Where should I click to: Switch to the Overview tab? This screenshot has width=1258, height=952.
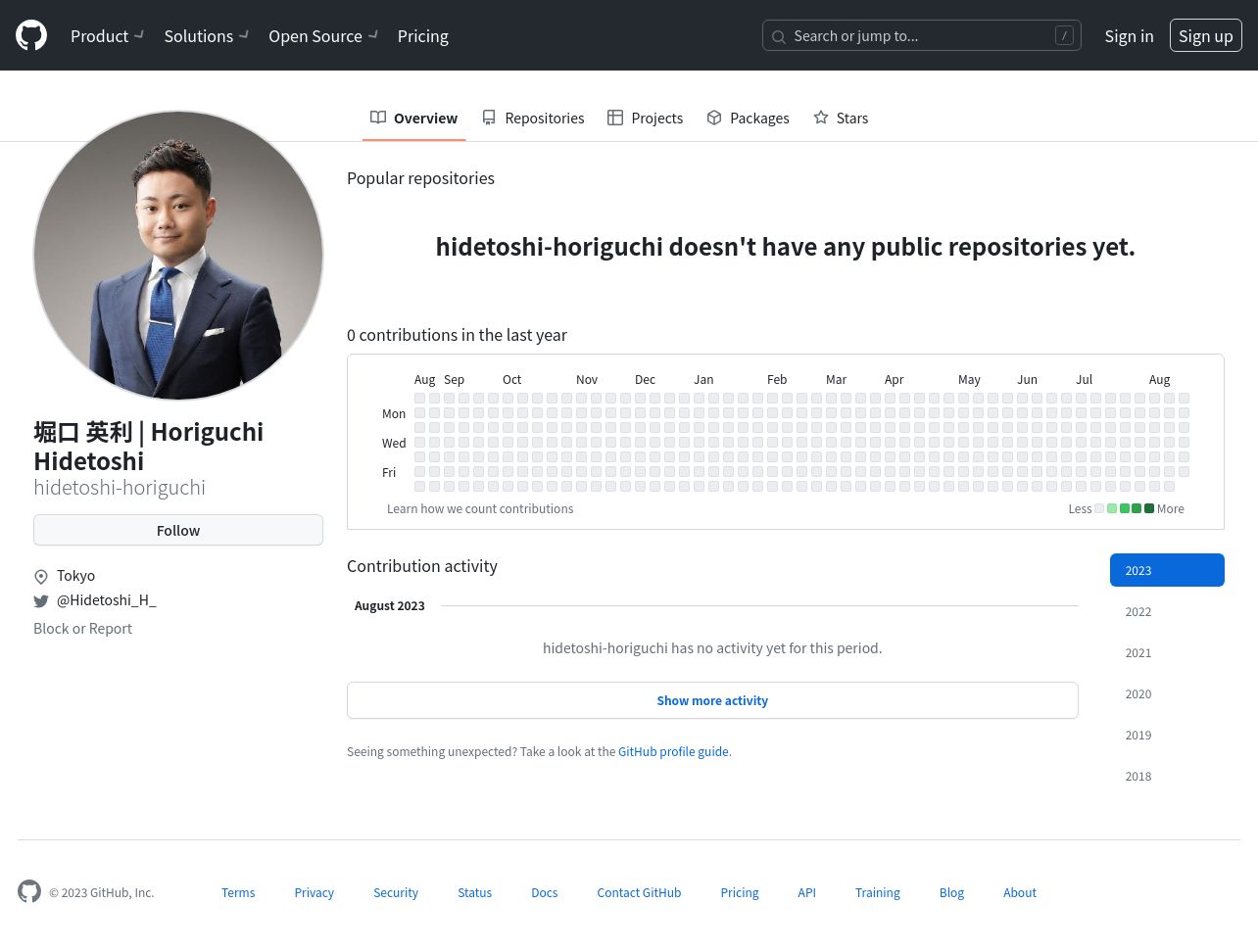click(413, 118)
